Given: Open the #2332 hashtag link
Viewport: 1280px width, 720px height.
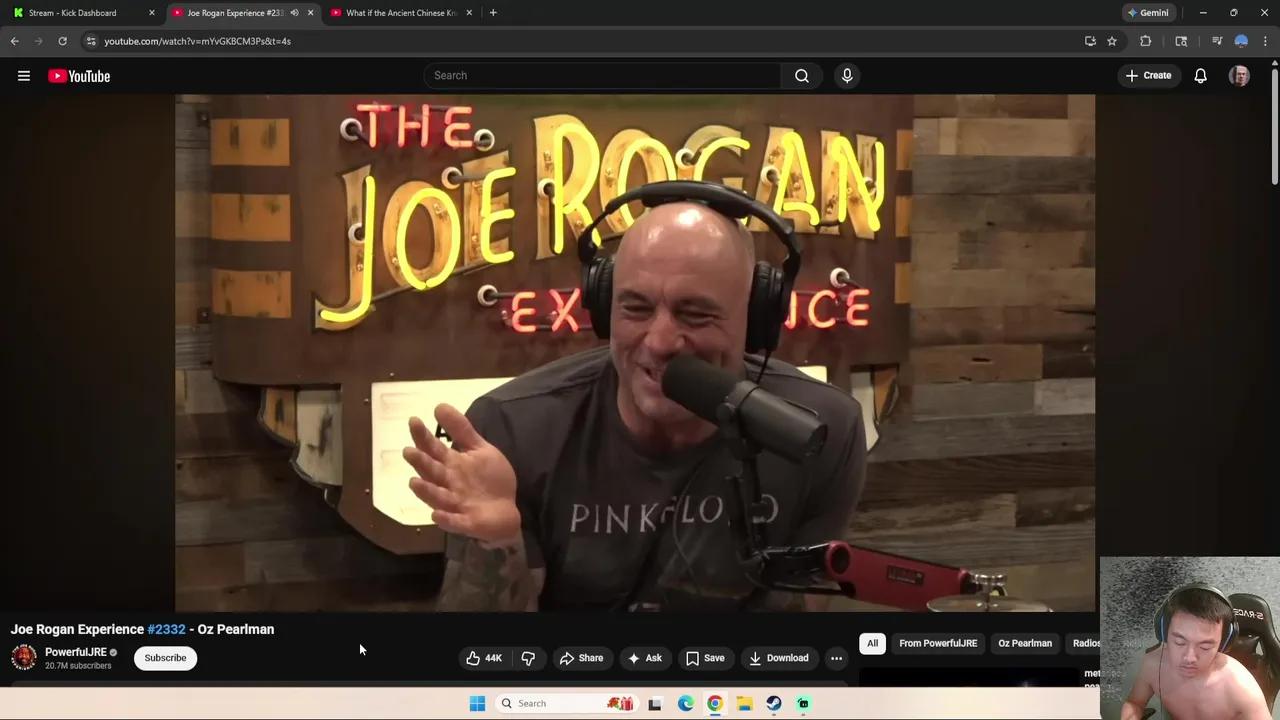Looking at the screenshot, I should tap(166, 629).
